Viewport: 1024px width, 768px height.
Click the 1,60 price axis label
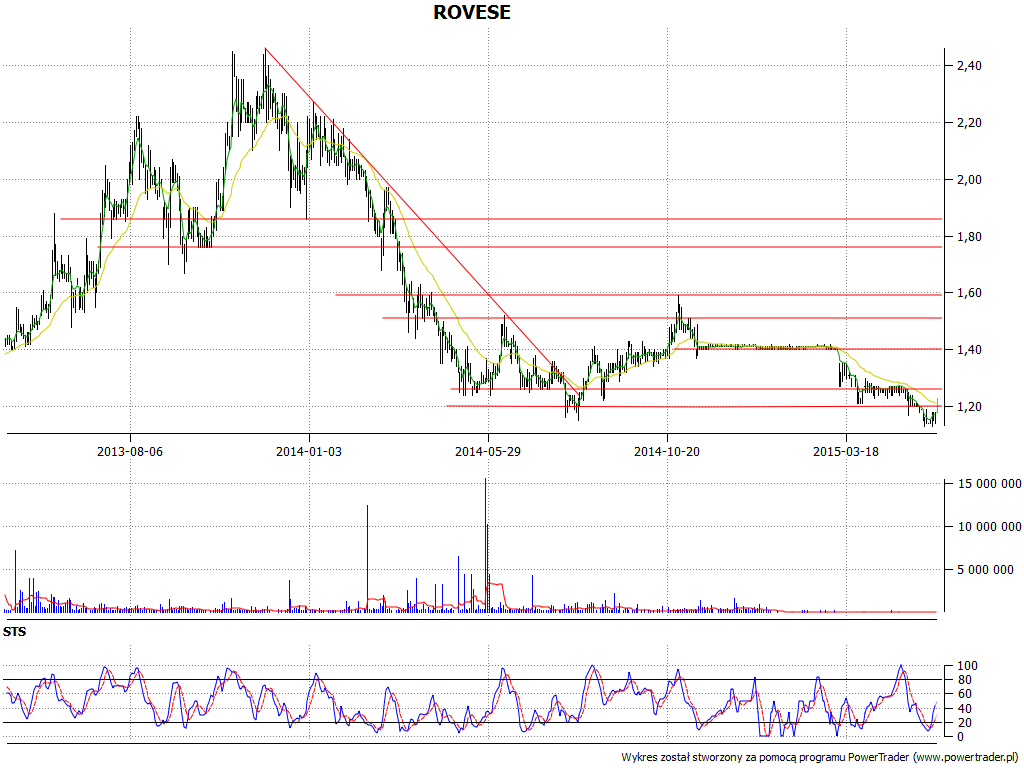pyautogui.click(x=970, y=293)
